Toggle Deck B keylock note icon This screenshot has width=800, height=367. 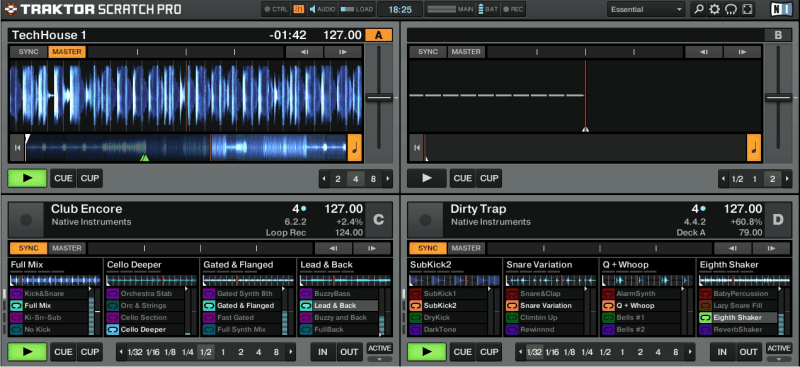point(754,148)
